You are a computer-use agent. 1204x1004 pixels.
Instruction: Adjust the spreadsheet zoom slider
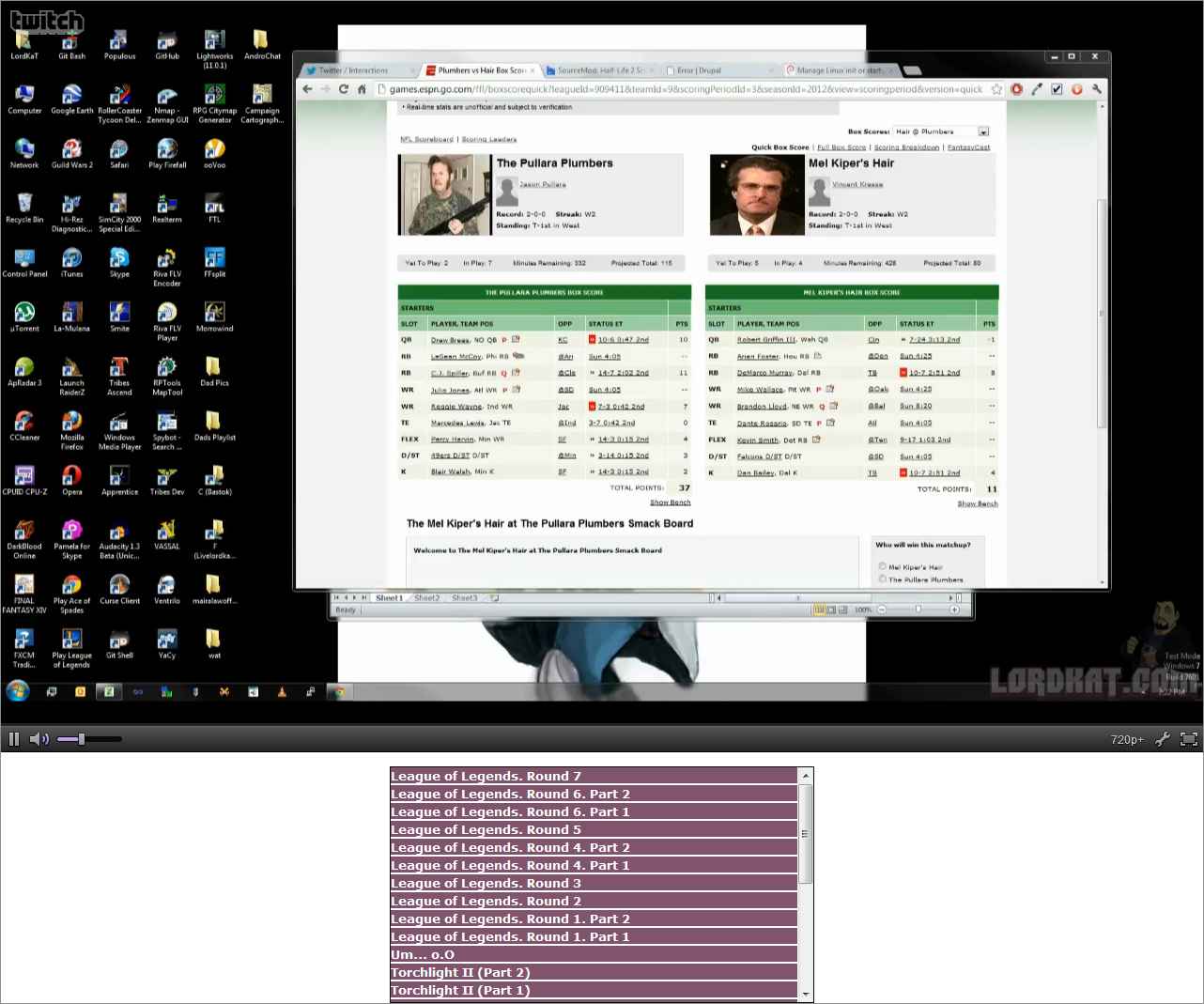(x=918, y=610)
